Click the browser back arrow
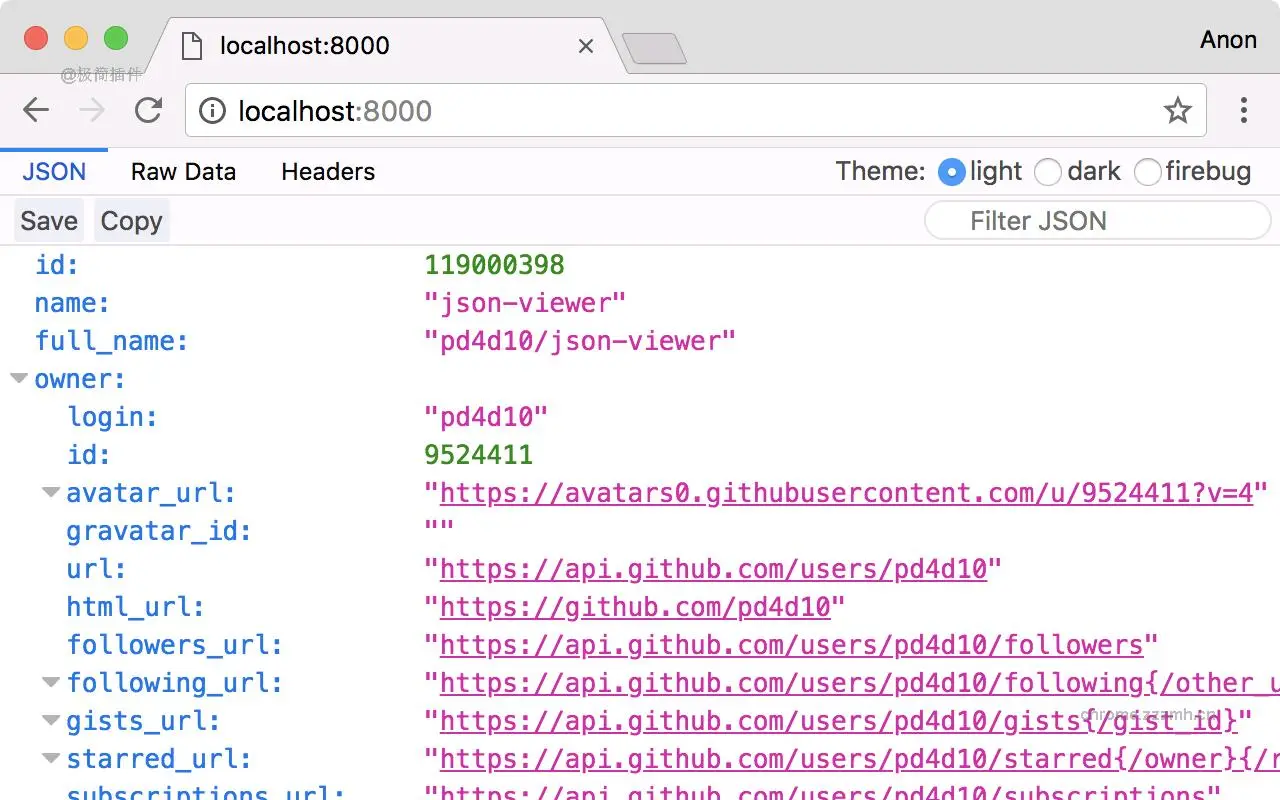This screenshot has height=800, width=1280. pyautogui.click(x=35, y=110)
